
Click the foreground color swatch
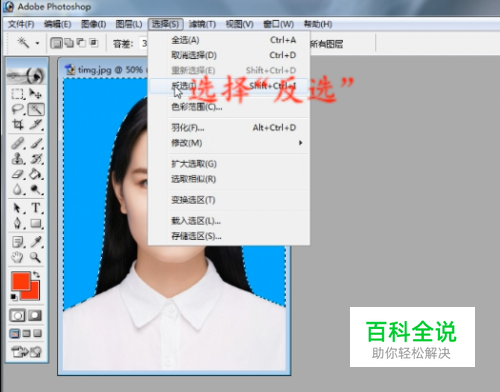pyautogui.click(x=20, y=281)
